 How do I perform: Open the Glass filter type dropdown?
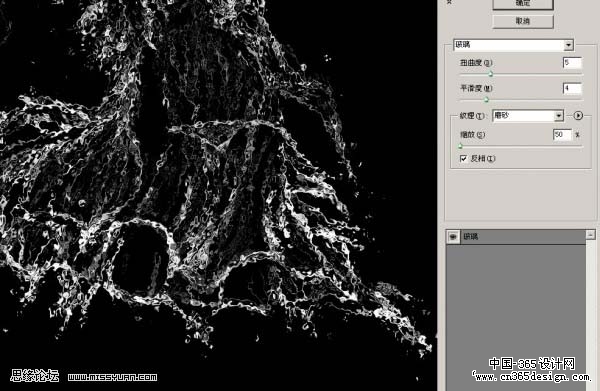click(x=513, y=45)
